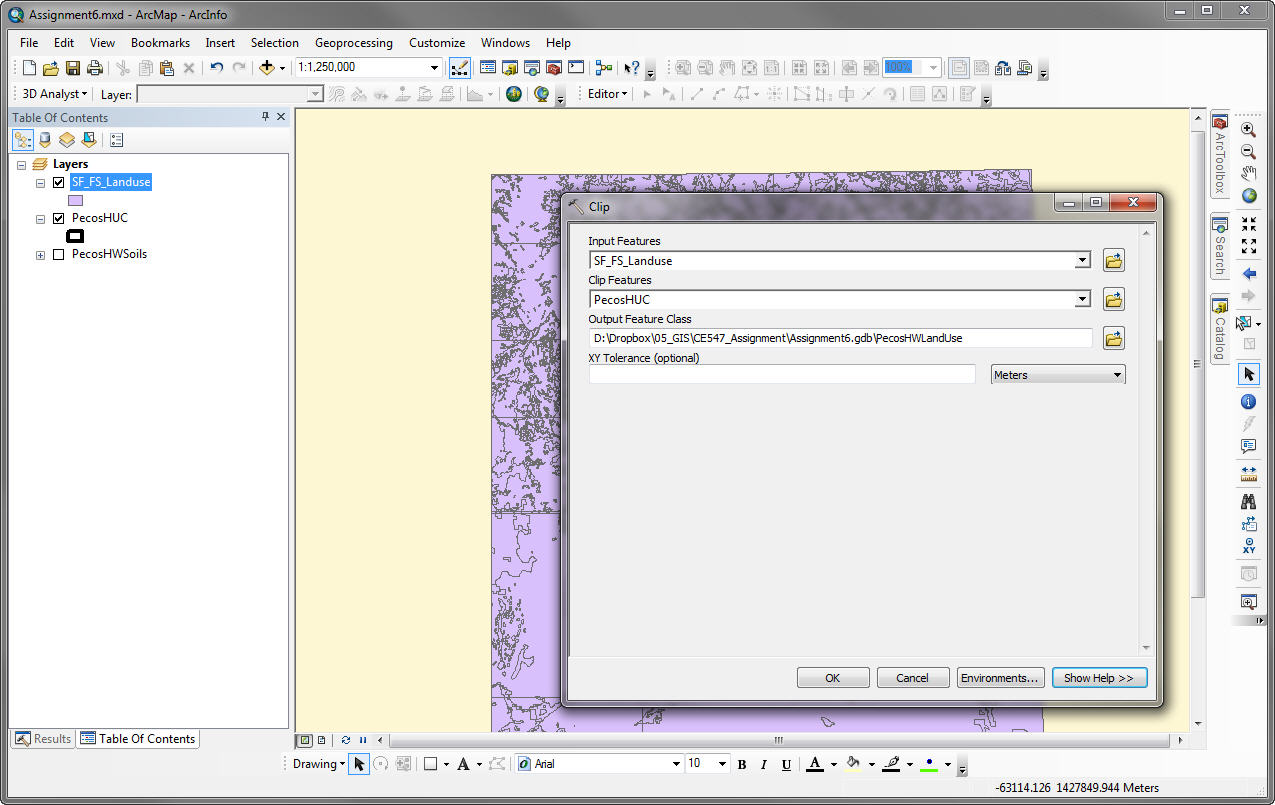1275x805 pixels.
Task: Toggle bold text formatting
Action: (x=742, y=764)
